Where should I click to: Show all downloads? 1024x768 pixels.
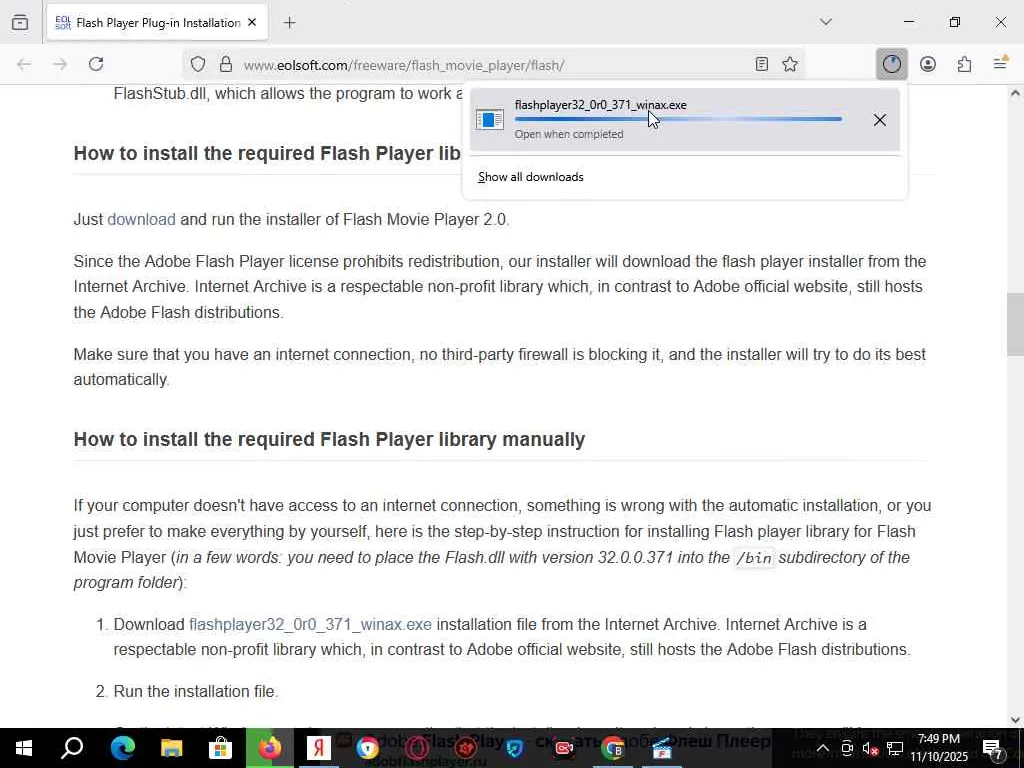coord(530,177)
